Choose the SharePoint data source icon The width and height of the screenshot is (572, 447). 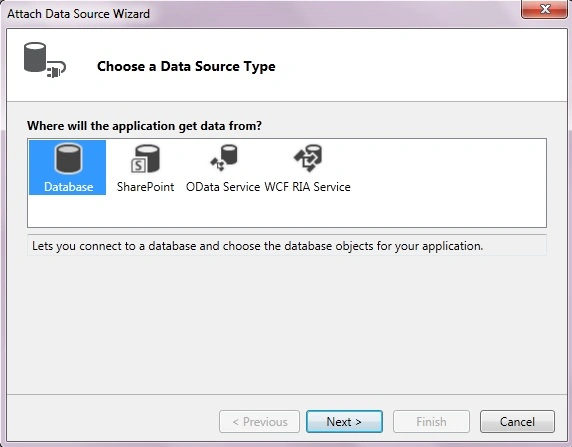pyautogui.click(x=145, y=158)
